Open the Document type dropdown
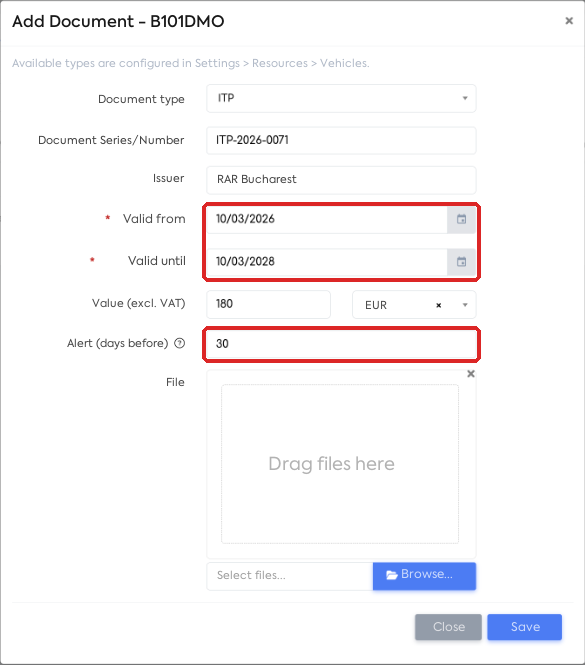Screen dimensions: 585x665 point(341,98)
